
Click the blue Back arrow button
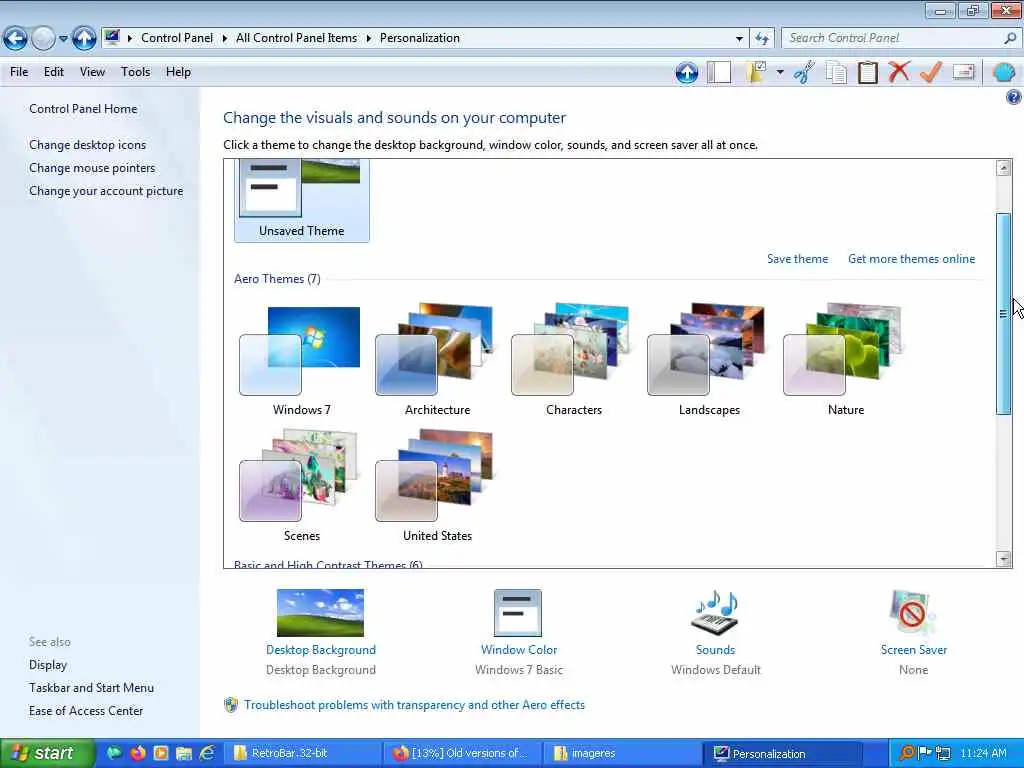tap(16, 39)
